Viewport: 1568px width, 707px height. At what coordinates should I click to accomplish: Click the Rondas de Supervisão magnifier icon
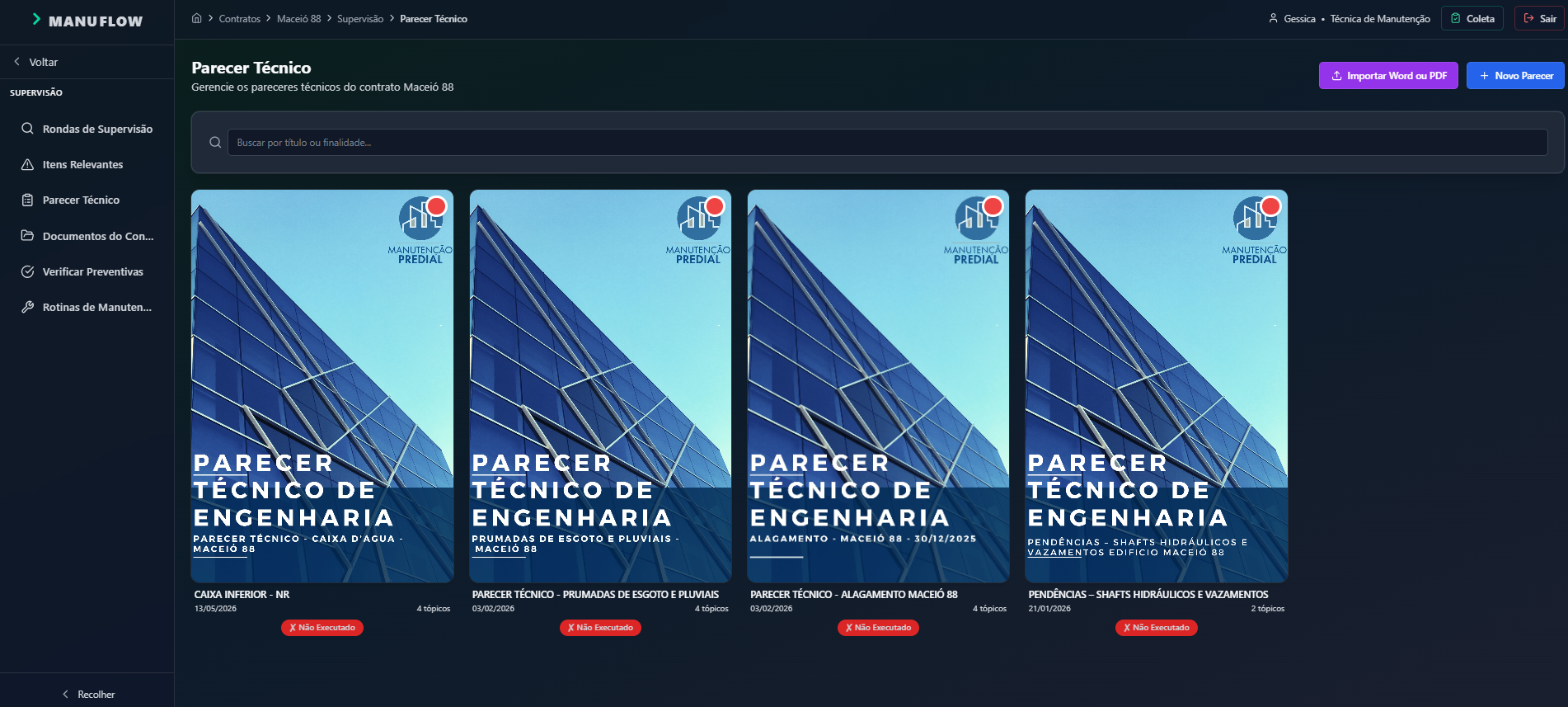[27, 129]
